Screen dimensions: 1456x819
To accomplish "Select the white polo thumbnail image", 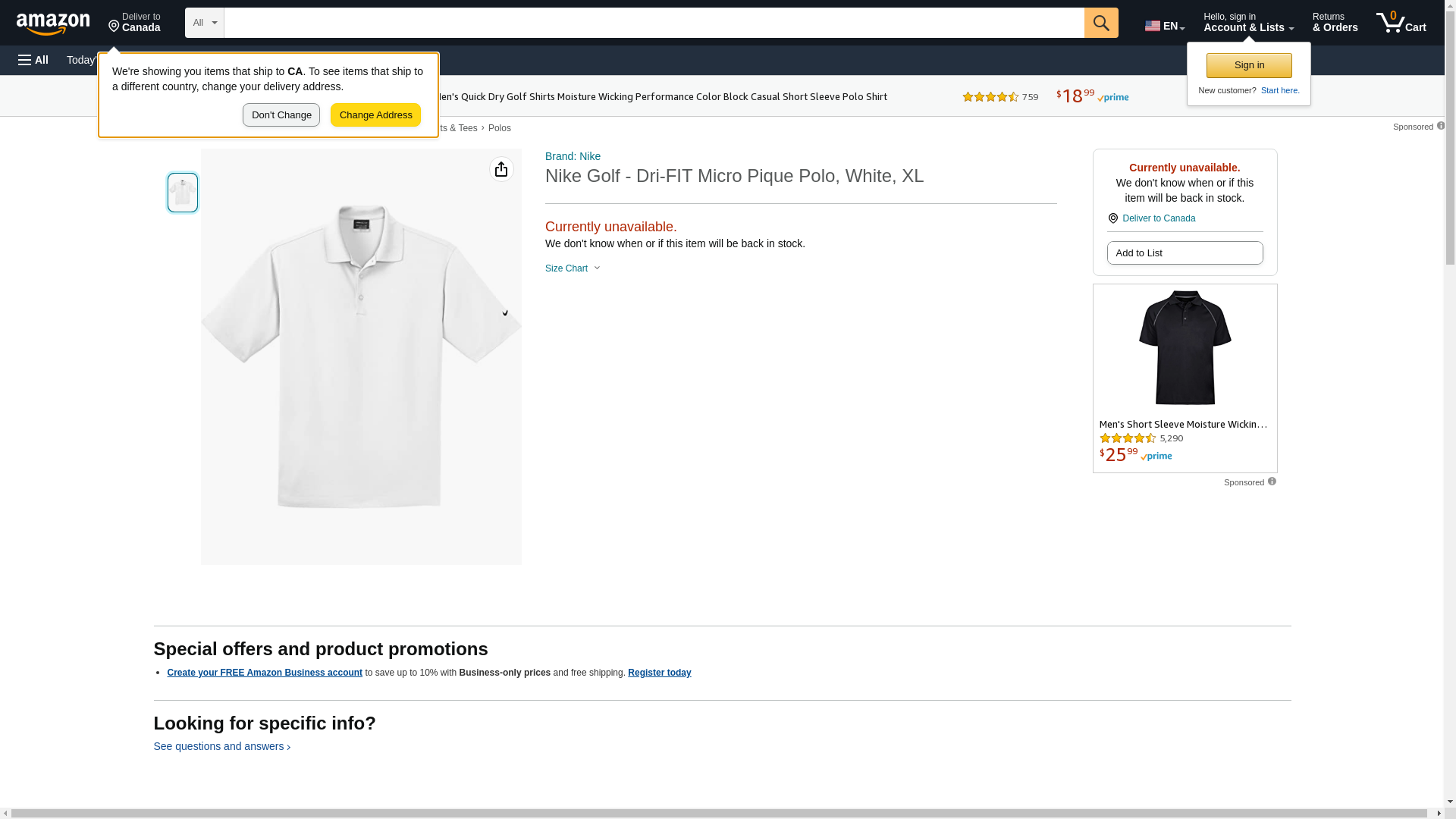I will click(x=183, y=193).
